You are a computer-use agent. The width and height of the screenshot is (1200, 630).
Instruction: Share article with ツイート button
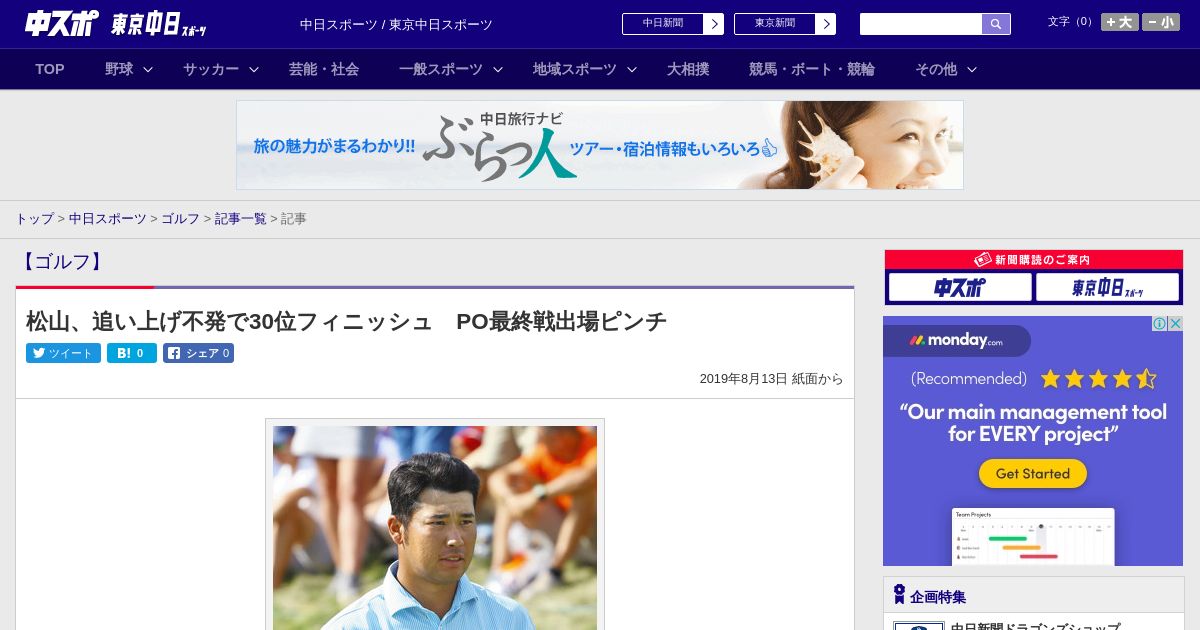[x=63, y=353]
